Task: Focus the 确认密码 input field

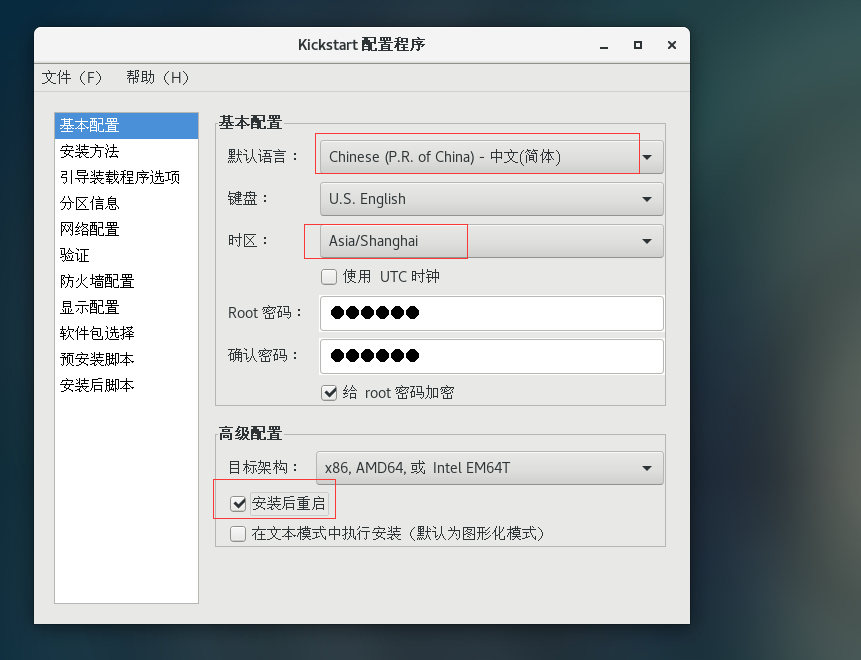Action: click(x=491, y=356)
